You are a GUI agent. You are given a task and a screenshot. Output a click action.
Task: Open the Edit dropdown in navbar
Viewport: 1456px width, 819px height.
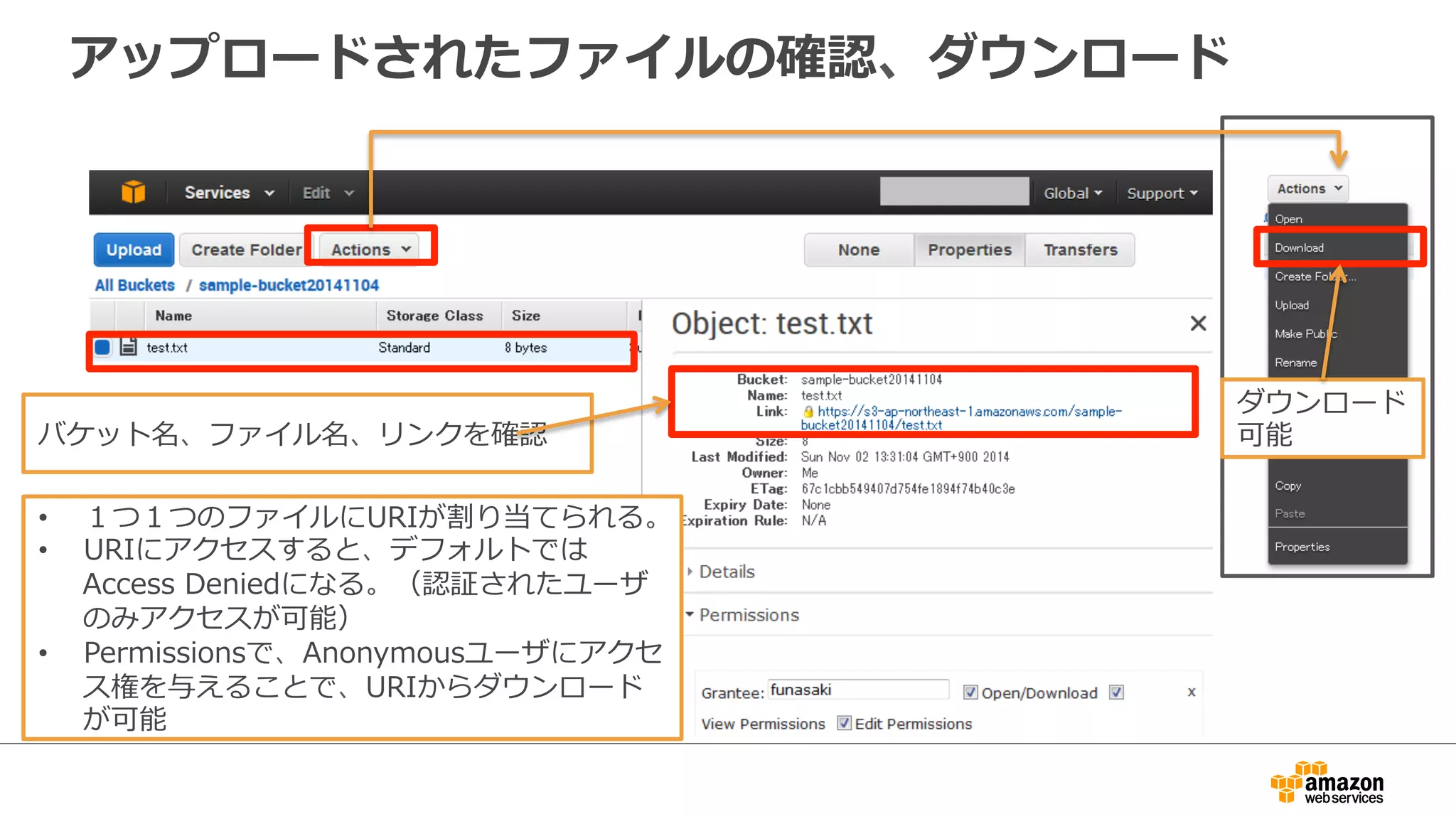[328, 193]
